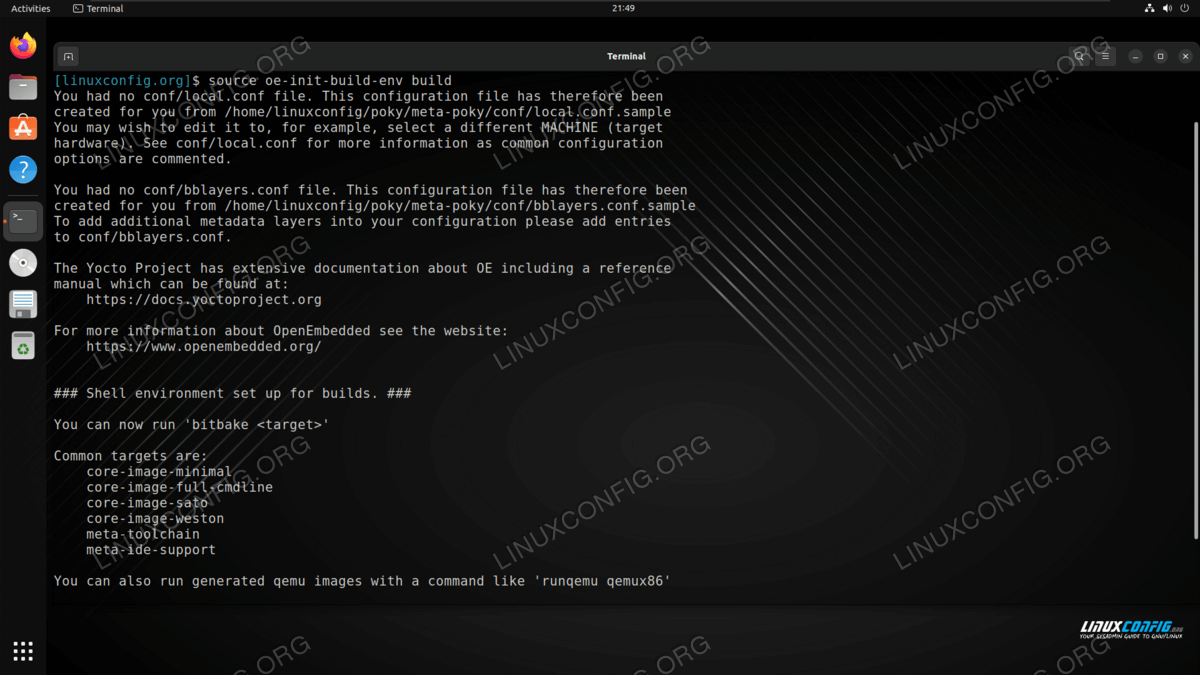Open the power menu icon in top bar
Image resolution: width=1200 pixels, height=675 pixels.
(1186, 8)
